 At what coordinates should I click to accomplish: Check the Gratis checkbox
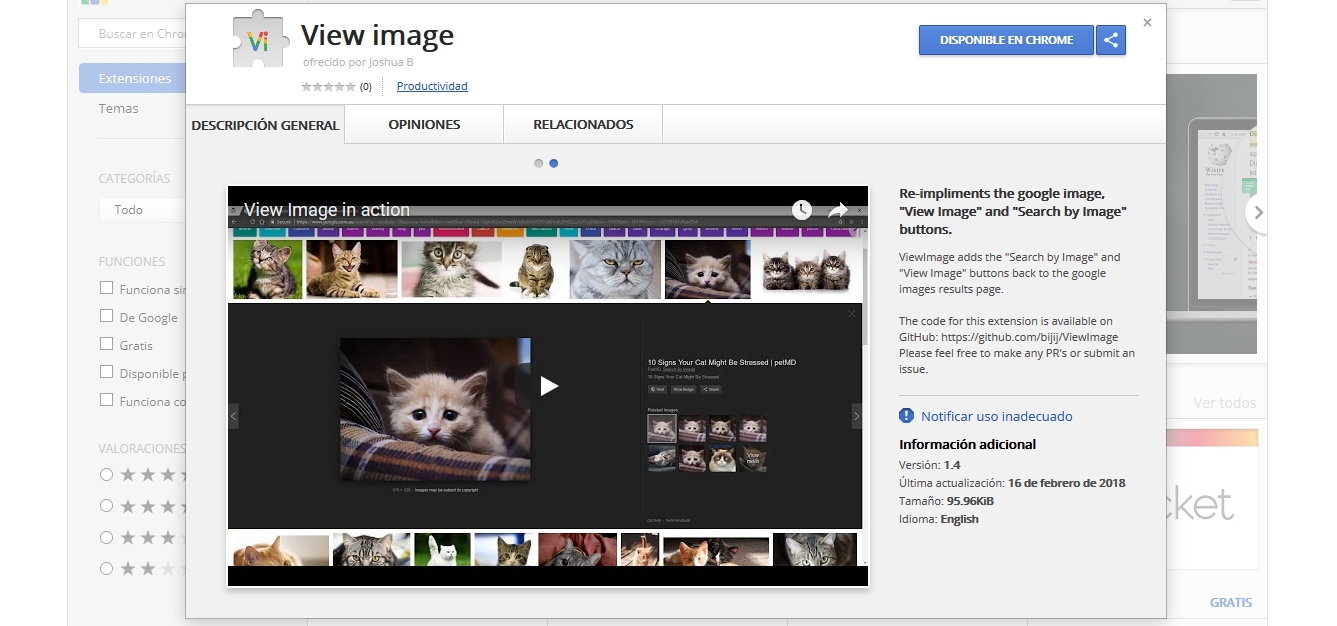coord(106,344)
